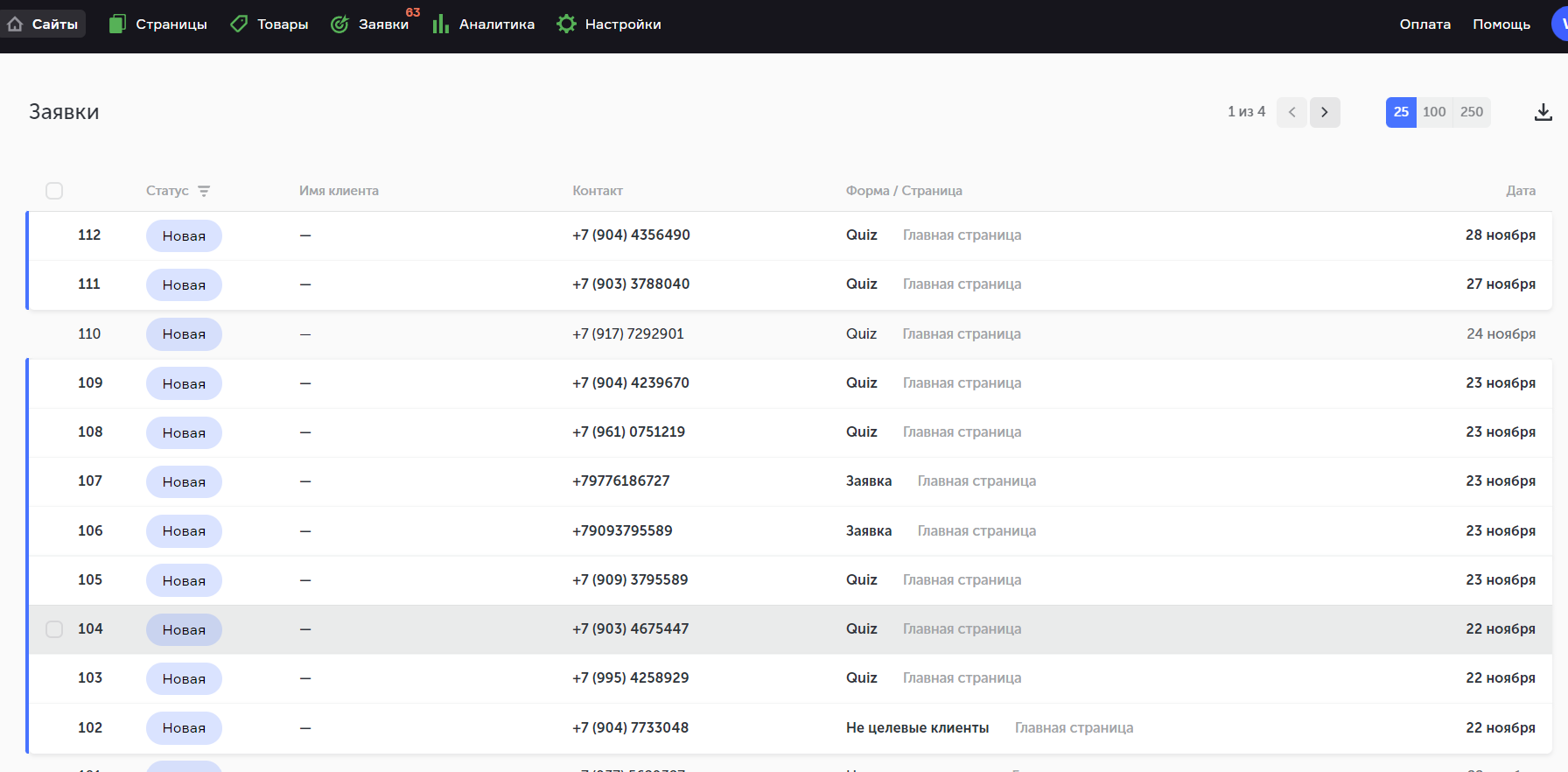Click Заявка form label in row 106
The width and height of the screenshot is (1568, 772).
(x=869, y=530)
